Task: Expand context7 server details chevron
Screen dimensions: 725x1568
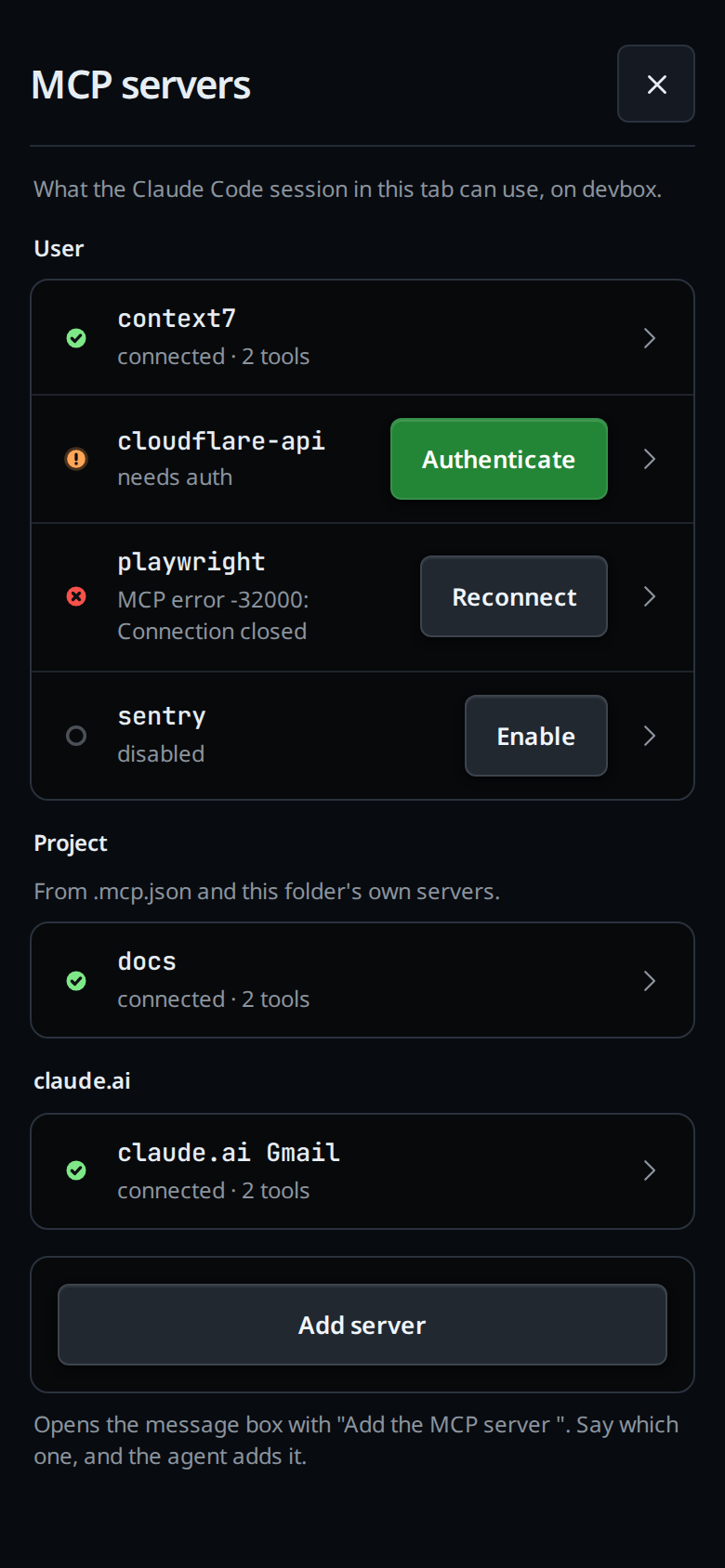Action: pos(650,338)
